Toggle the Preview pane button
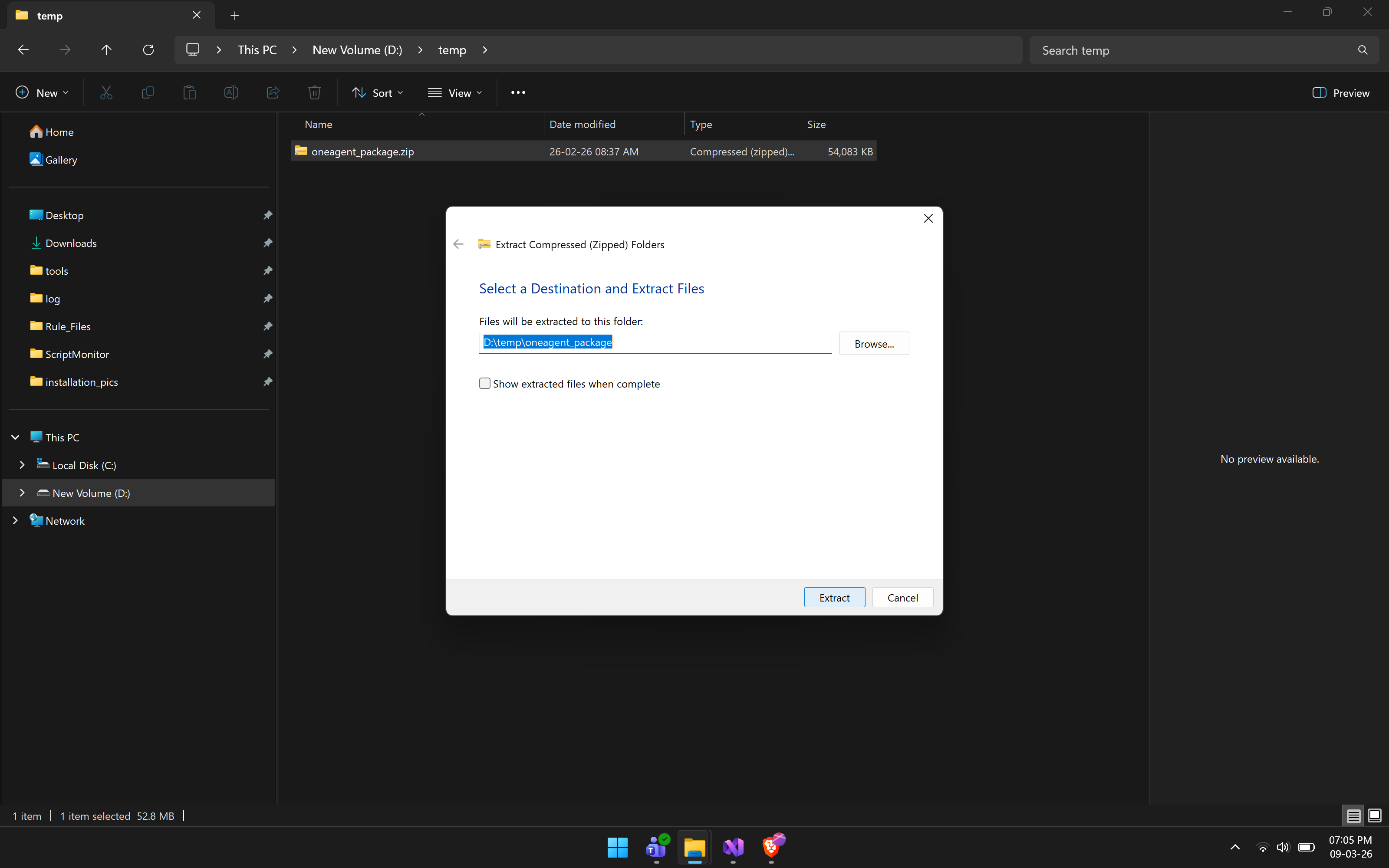 [1341, 92]
